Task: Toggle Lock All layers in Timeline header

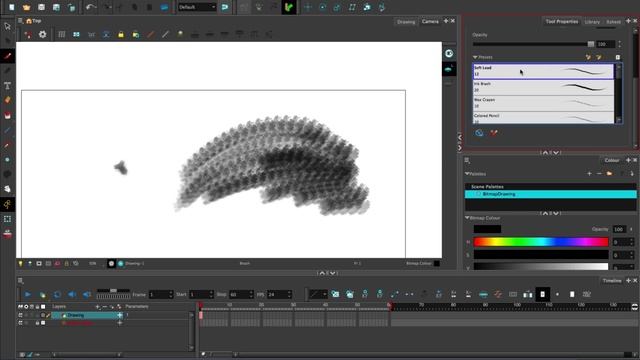Action: (37, 307)
